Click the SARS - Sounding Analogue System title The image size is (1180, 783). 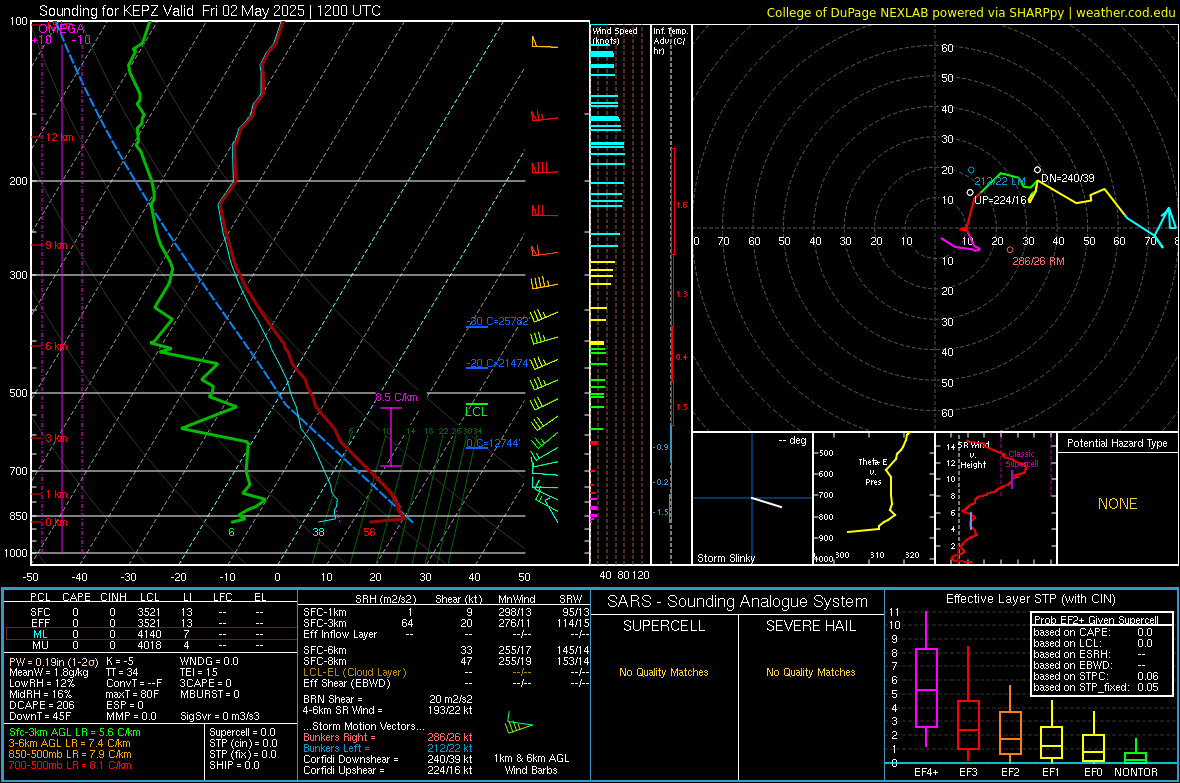click(x=737, y=602)
